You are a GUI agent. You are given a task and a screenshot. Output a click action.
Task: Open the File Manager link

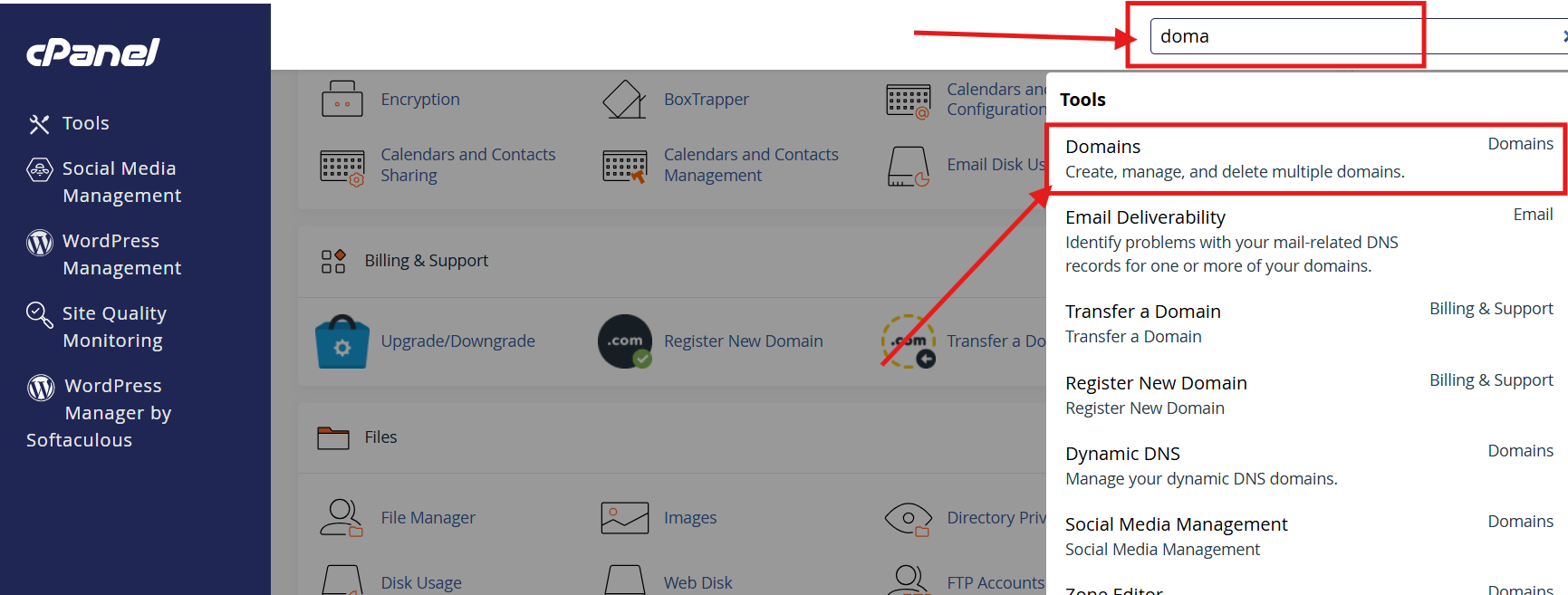[428, 518]
